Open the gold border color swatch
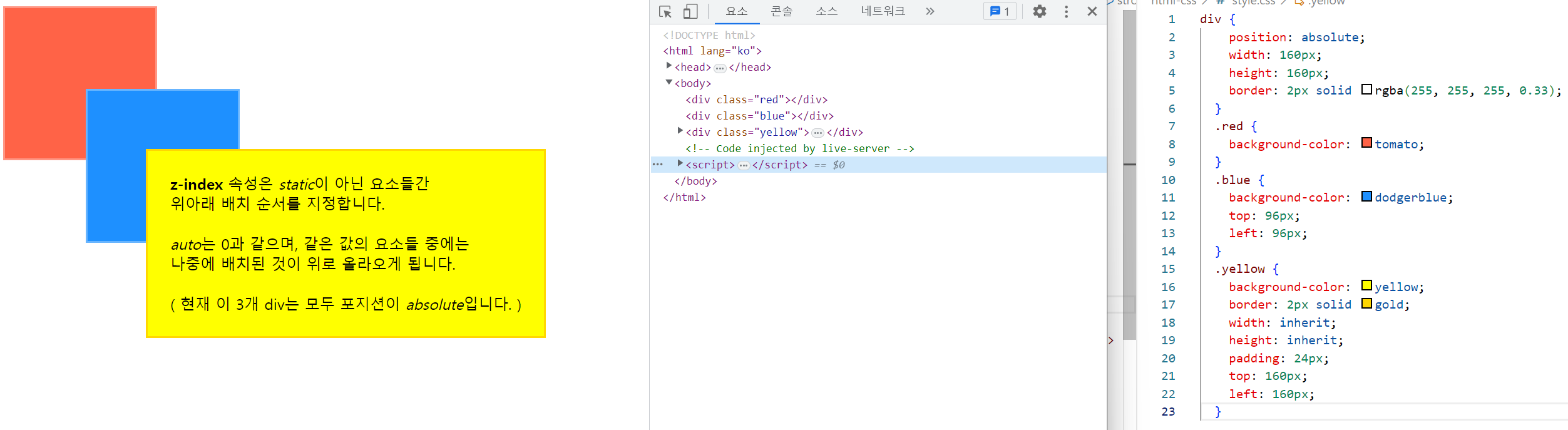Screen dimensions: 1568x430 click(x=1366, y=304)
